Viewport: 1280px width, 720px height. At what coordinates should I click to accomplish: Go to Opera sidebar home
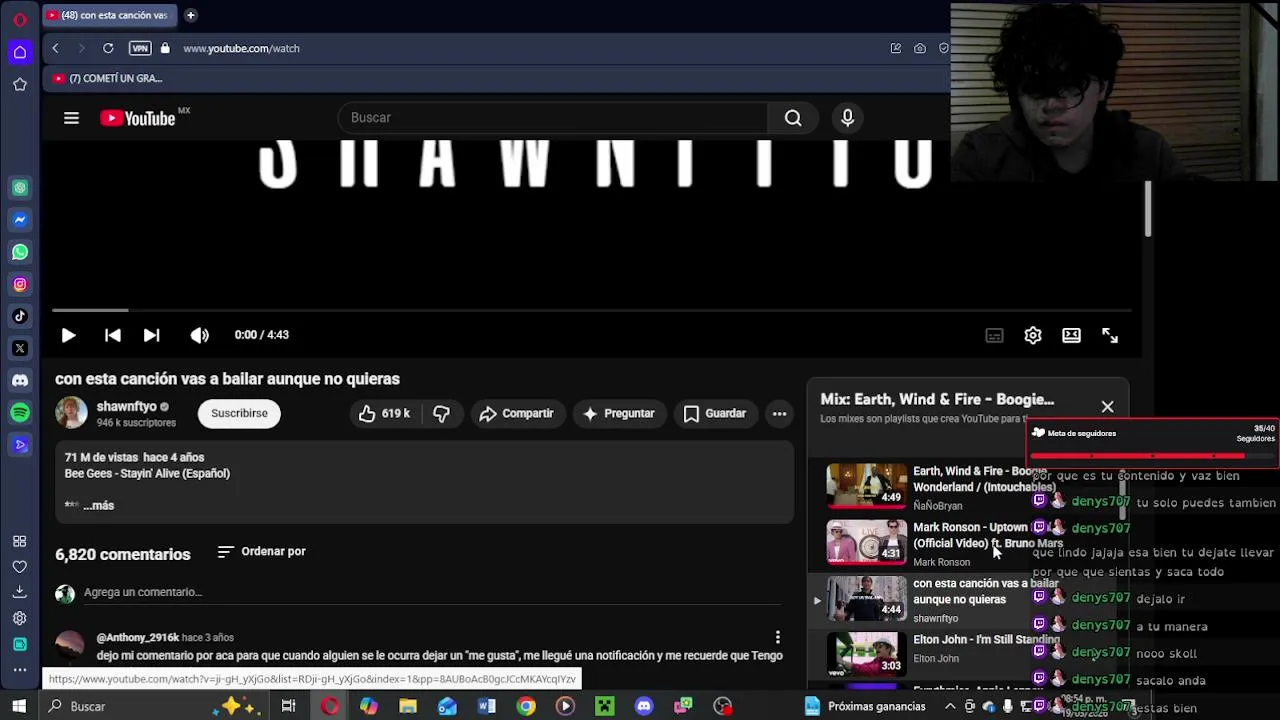[20, 53]
